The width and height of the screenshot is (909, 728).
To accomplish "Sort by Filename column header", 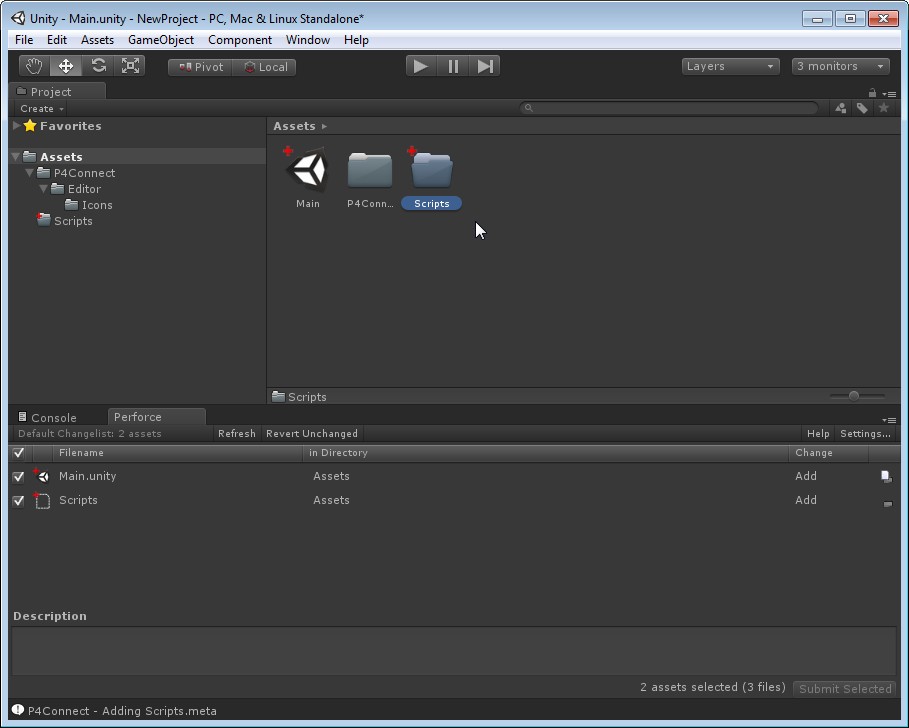I will click(x=177, y=453).
